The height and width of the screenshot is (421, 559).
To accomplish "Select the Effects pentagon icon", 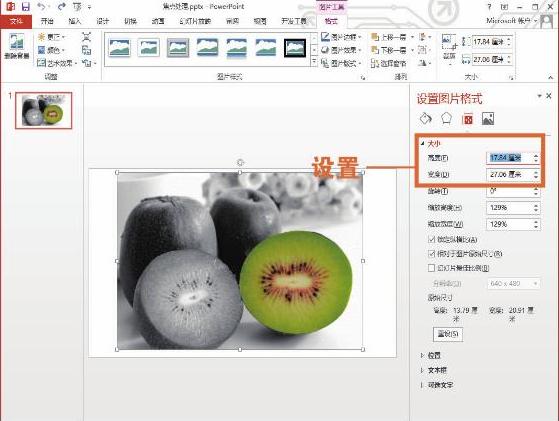I will click(446, 118).
